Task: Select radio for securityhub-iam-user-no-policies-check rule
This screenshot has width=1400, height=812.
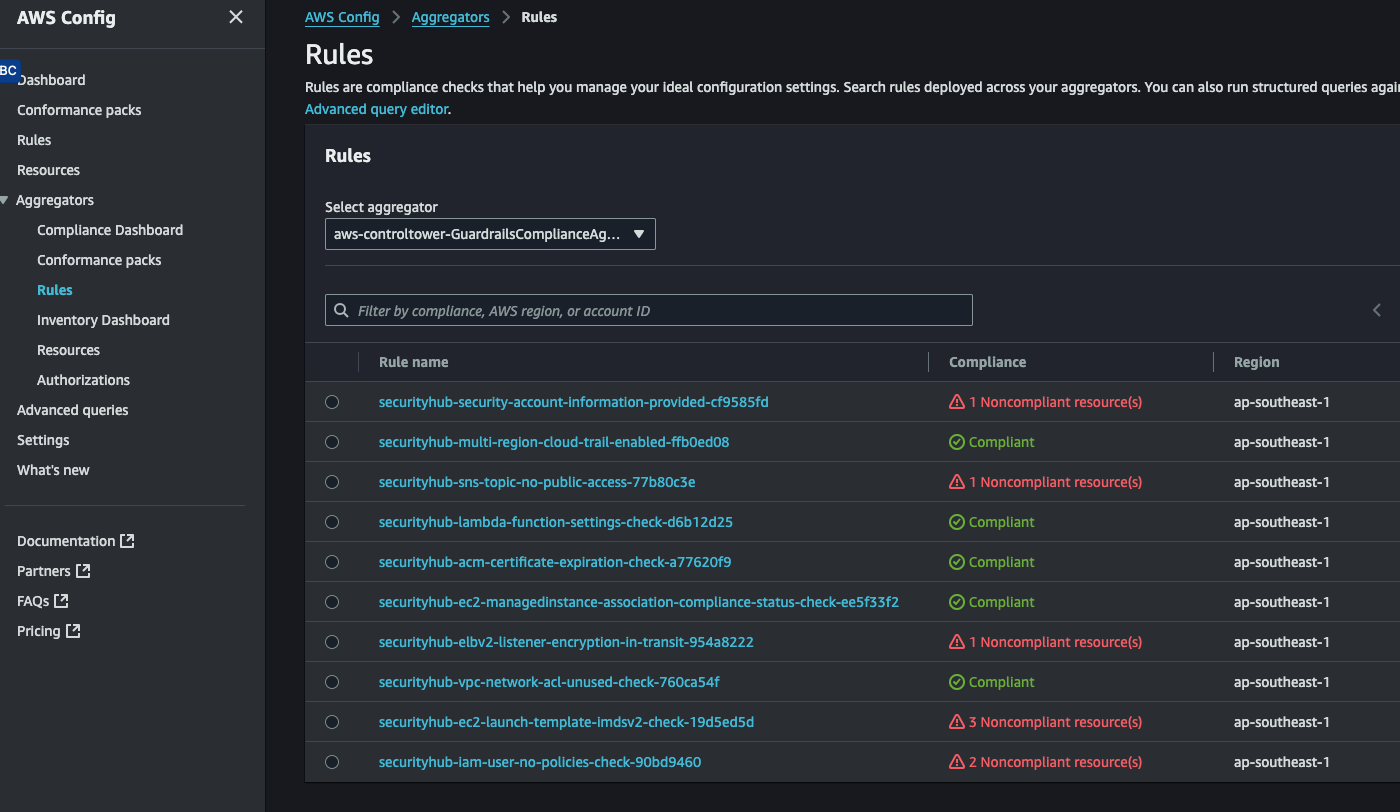Action: point(332,762)
